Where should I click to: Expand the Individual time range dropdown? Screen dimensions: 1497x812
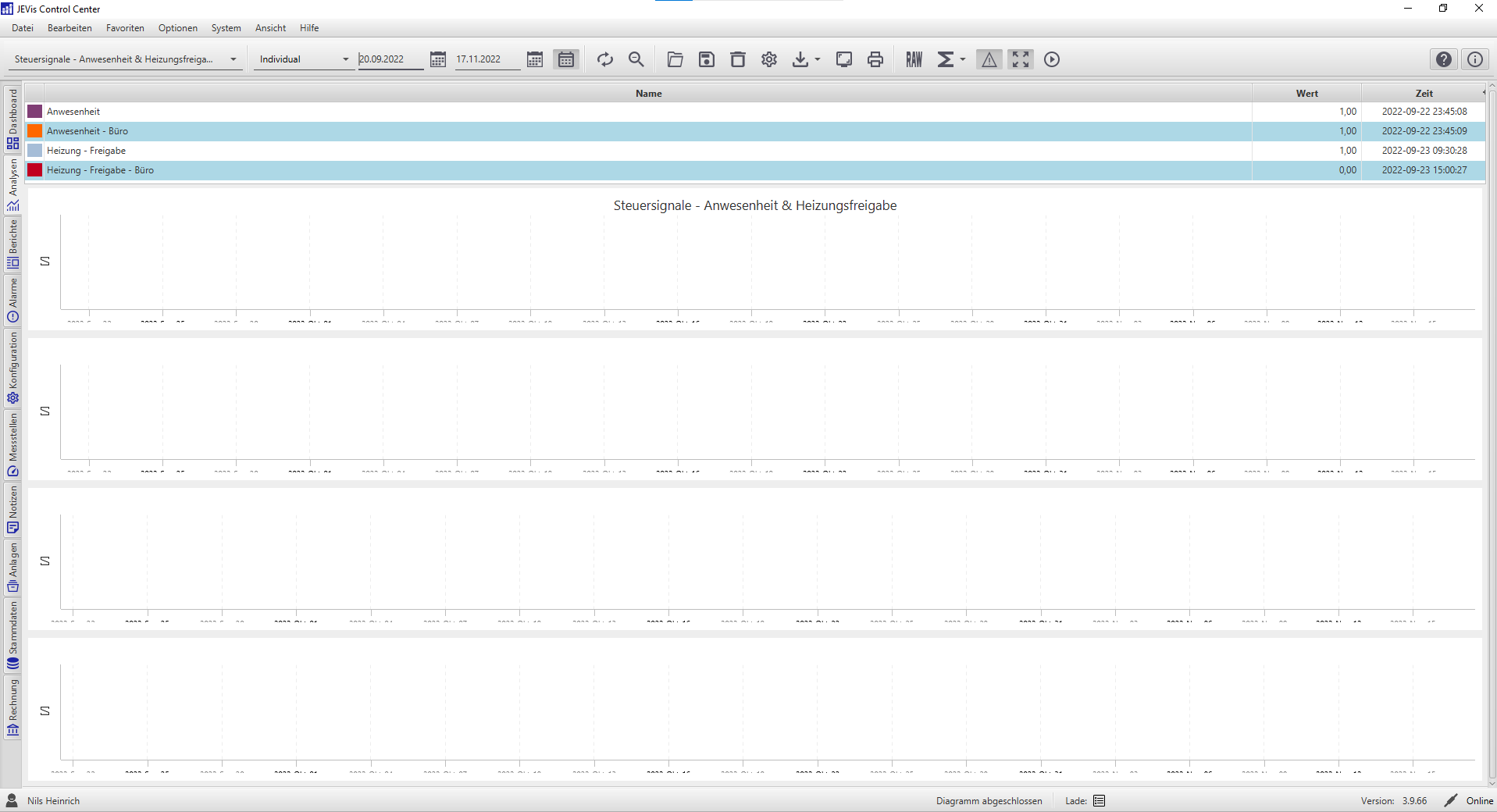pos(346,59)
